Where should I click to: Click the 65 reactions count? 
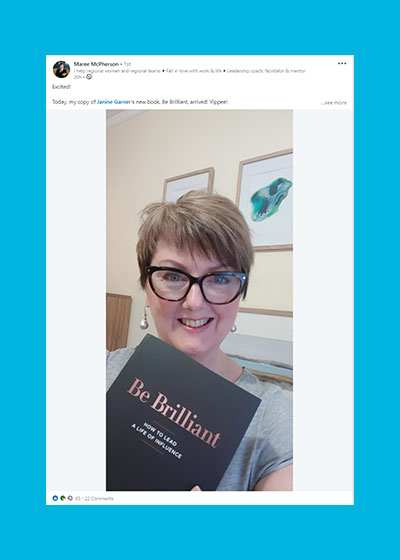[x=78, y=499]
